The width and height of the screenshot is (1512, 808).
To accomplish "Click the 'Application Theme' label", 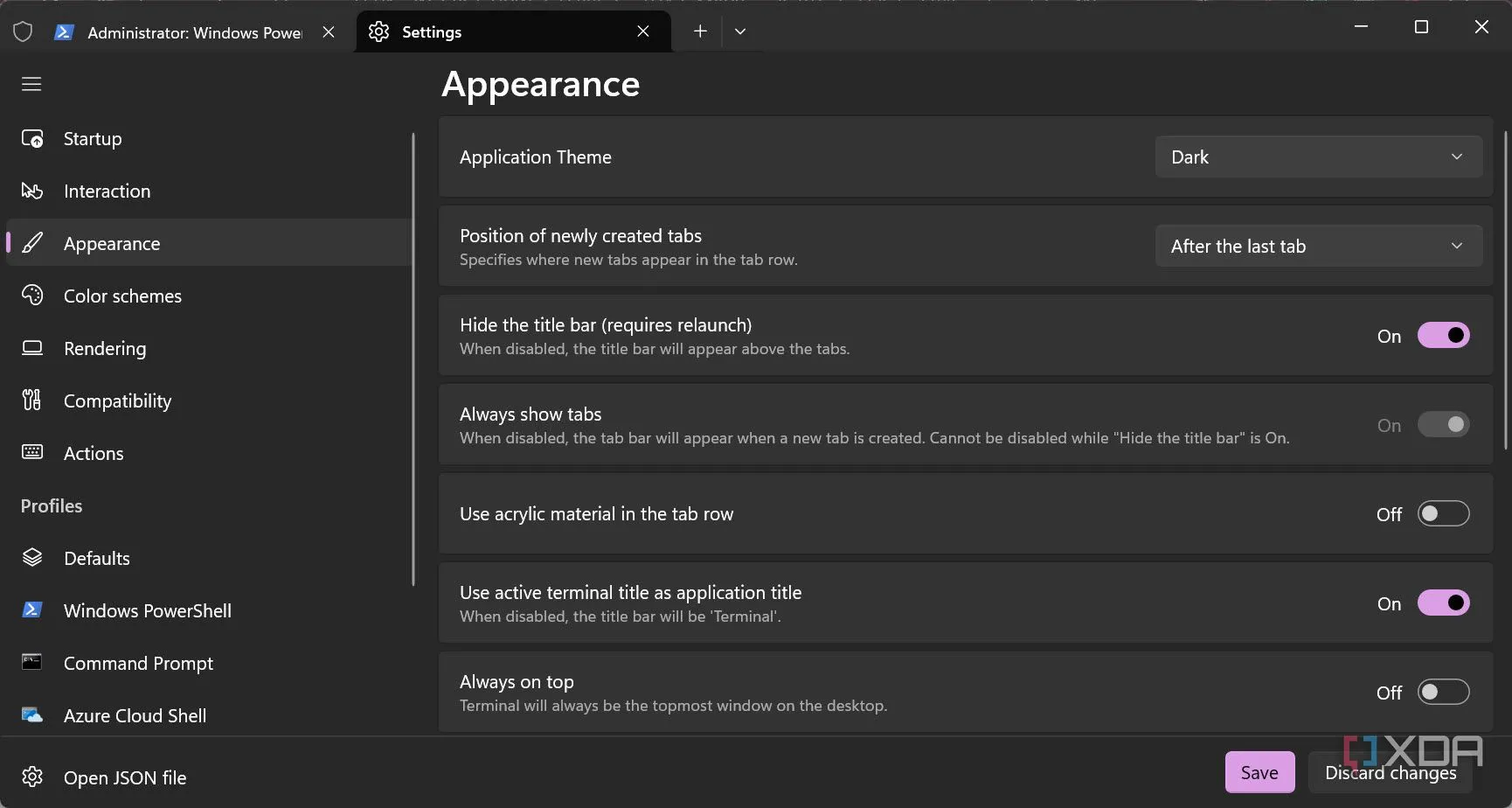I will (x=536, y=157).
